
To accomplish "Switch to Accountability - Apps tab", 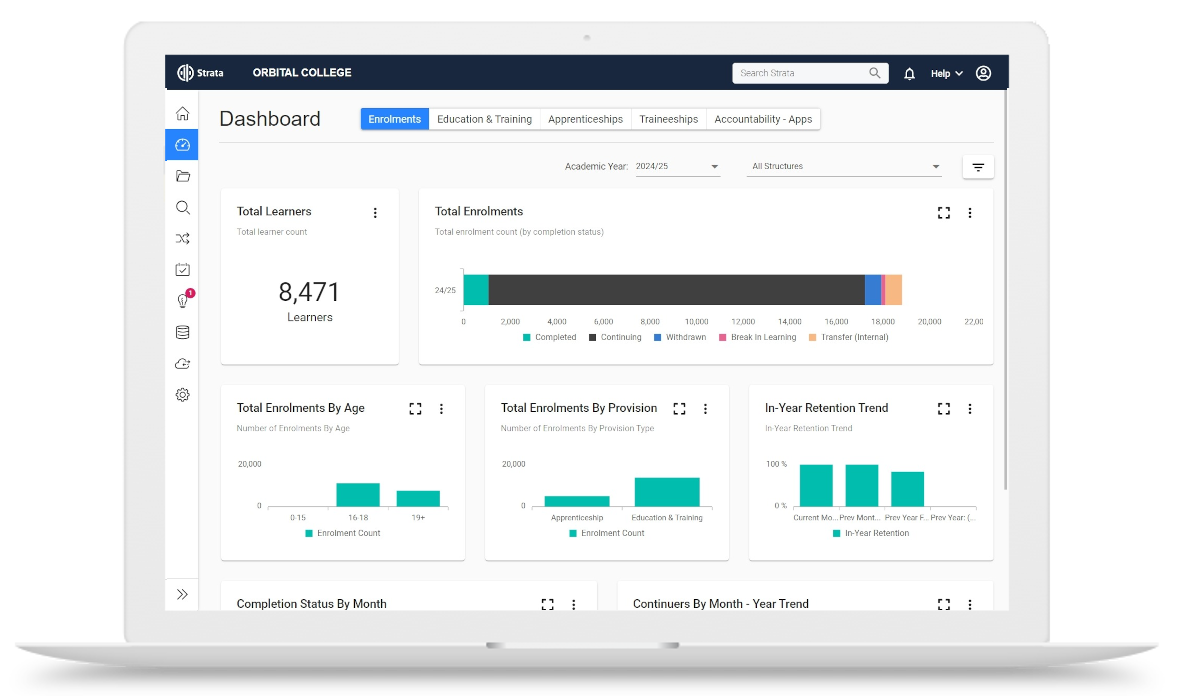I will click(763, 119).
